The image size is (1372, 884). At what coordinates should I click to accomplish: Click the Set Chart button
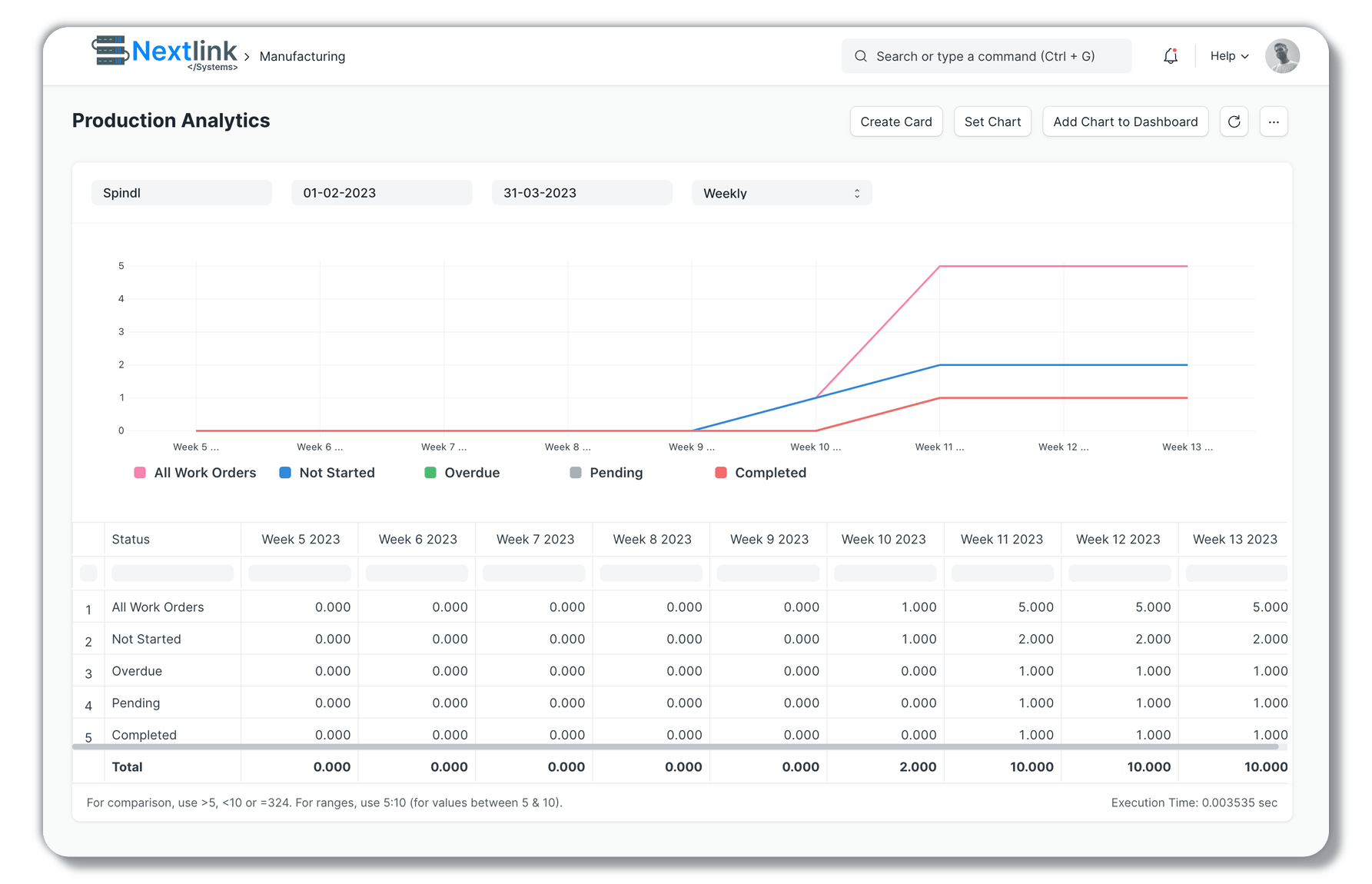coord(992,121)
